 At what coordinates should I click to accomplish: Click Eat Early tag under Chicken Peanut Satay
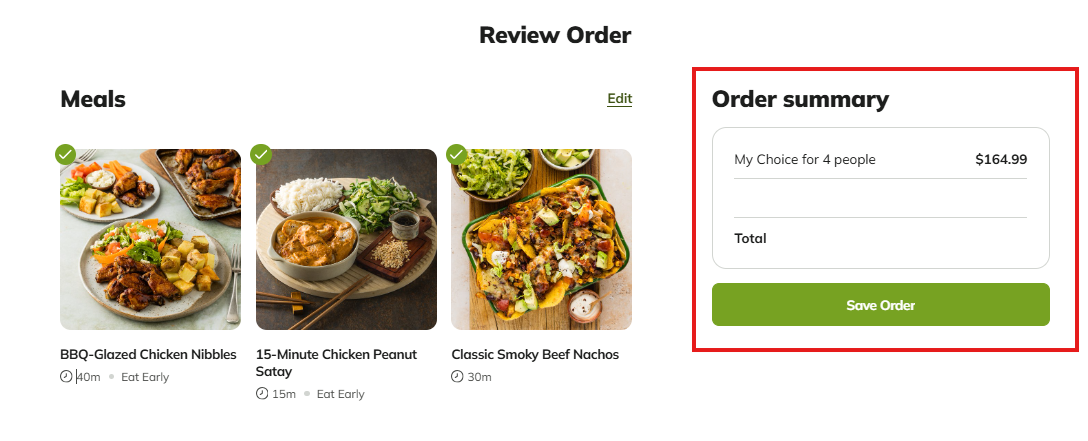point(340,394)
